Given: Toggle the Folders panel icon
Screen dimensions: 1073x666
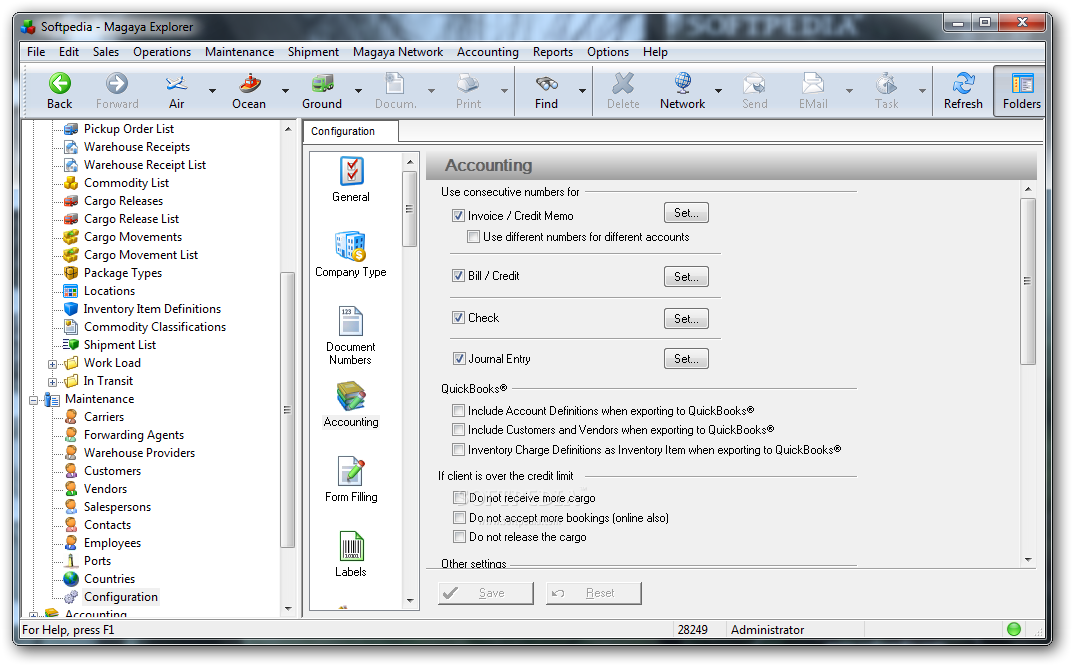Looking at the screenshot, I should tap(1022, 84).
